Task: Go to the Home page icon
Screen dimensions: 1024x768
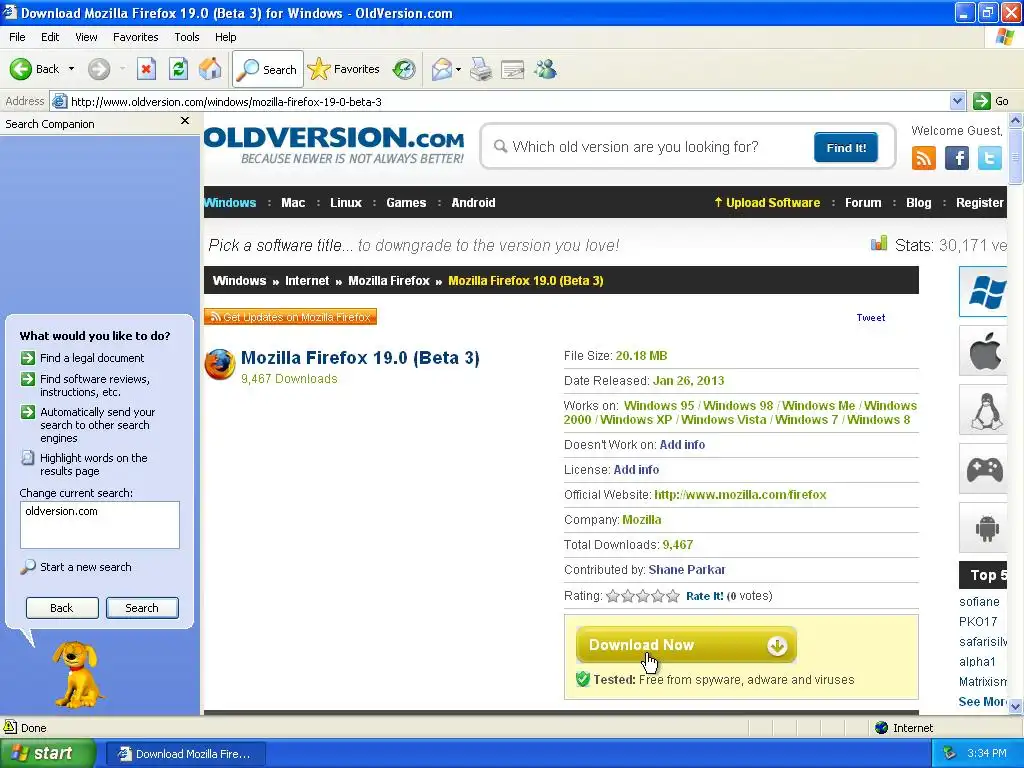Action: click(x=210, y=69)
